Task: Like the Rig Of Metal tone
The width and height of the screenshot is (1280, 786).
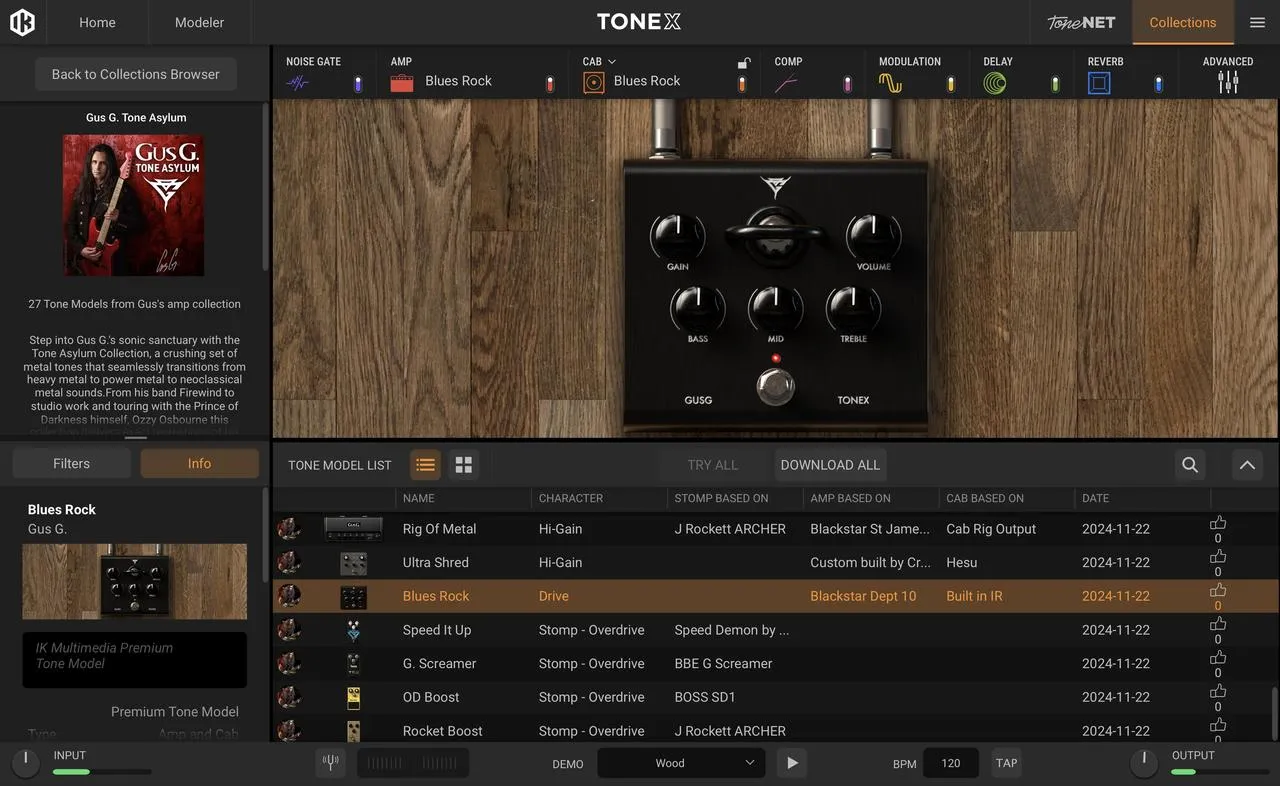Action: click(x=1218, y=523)
